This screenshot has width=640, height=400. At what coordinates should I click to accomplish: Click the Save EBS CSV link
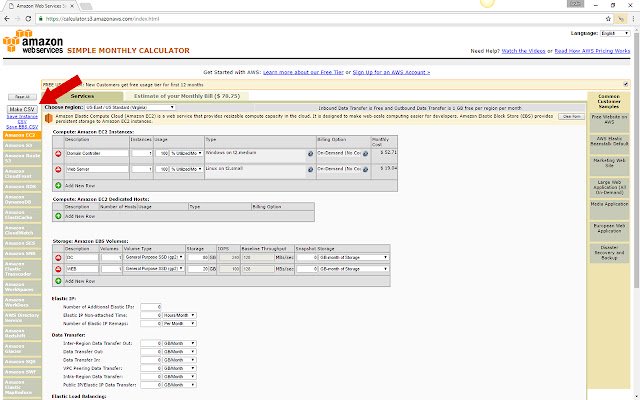tap(22, 127)
